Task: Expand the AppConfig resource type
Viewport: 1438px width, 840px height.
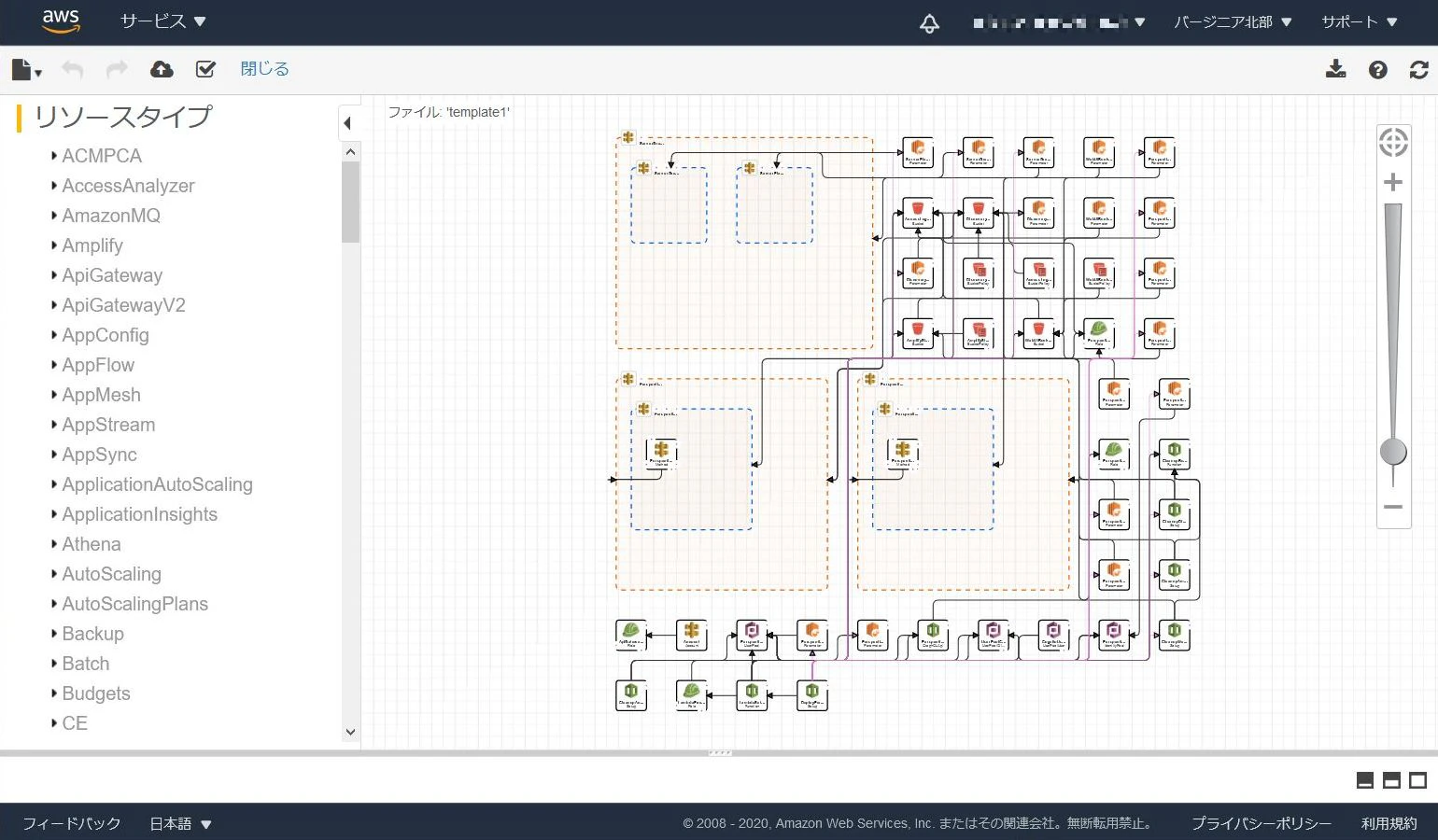Action: point(54,335)
